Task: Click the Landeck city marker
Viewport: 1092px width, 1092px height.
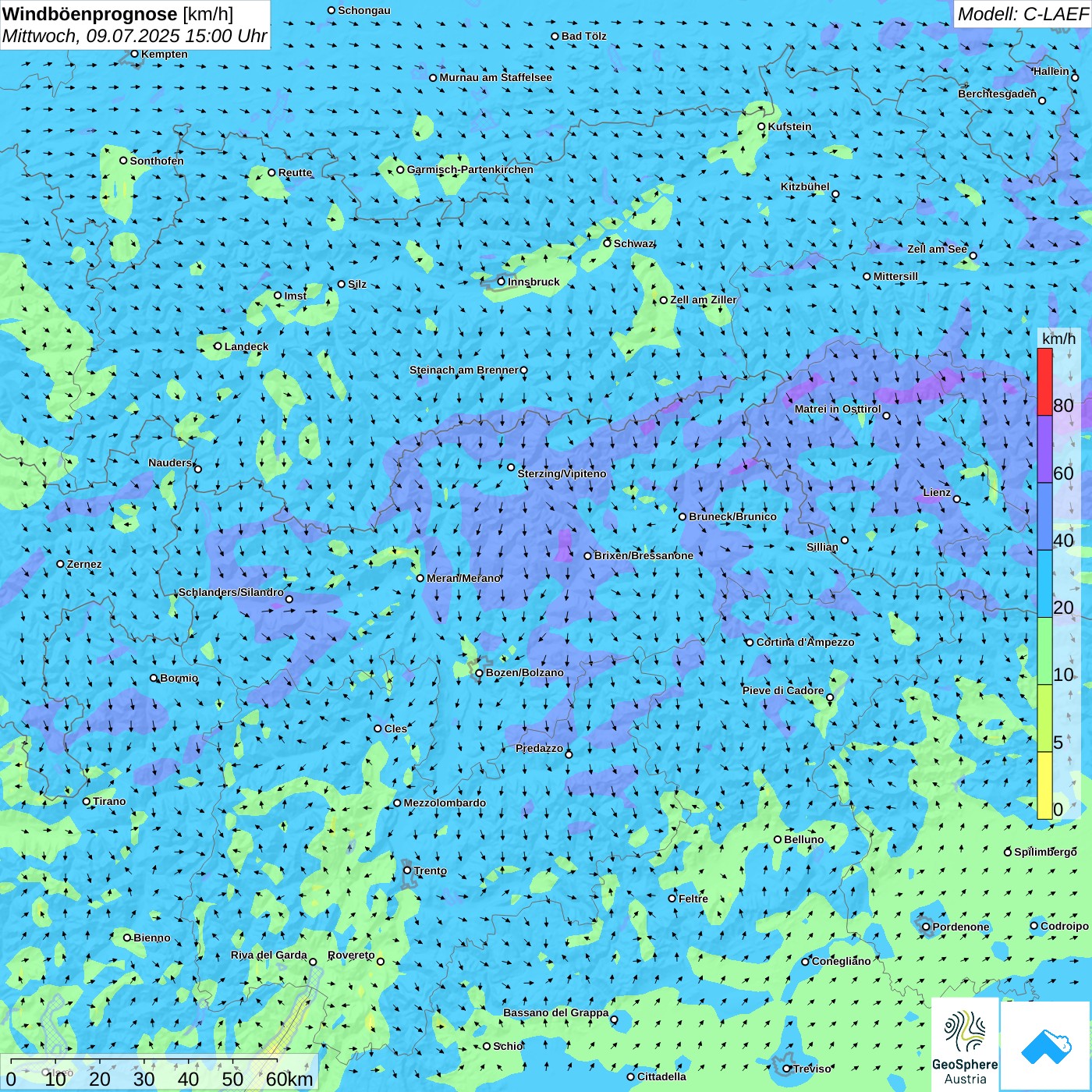Action: pos(218,346)
